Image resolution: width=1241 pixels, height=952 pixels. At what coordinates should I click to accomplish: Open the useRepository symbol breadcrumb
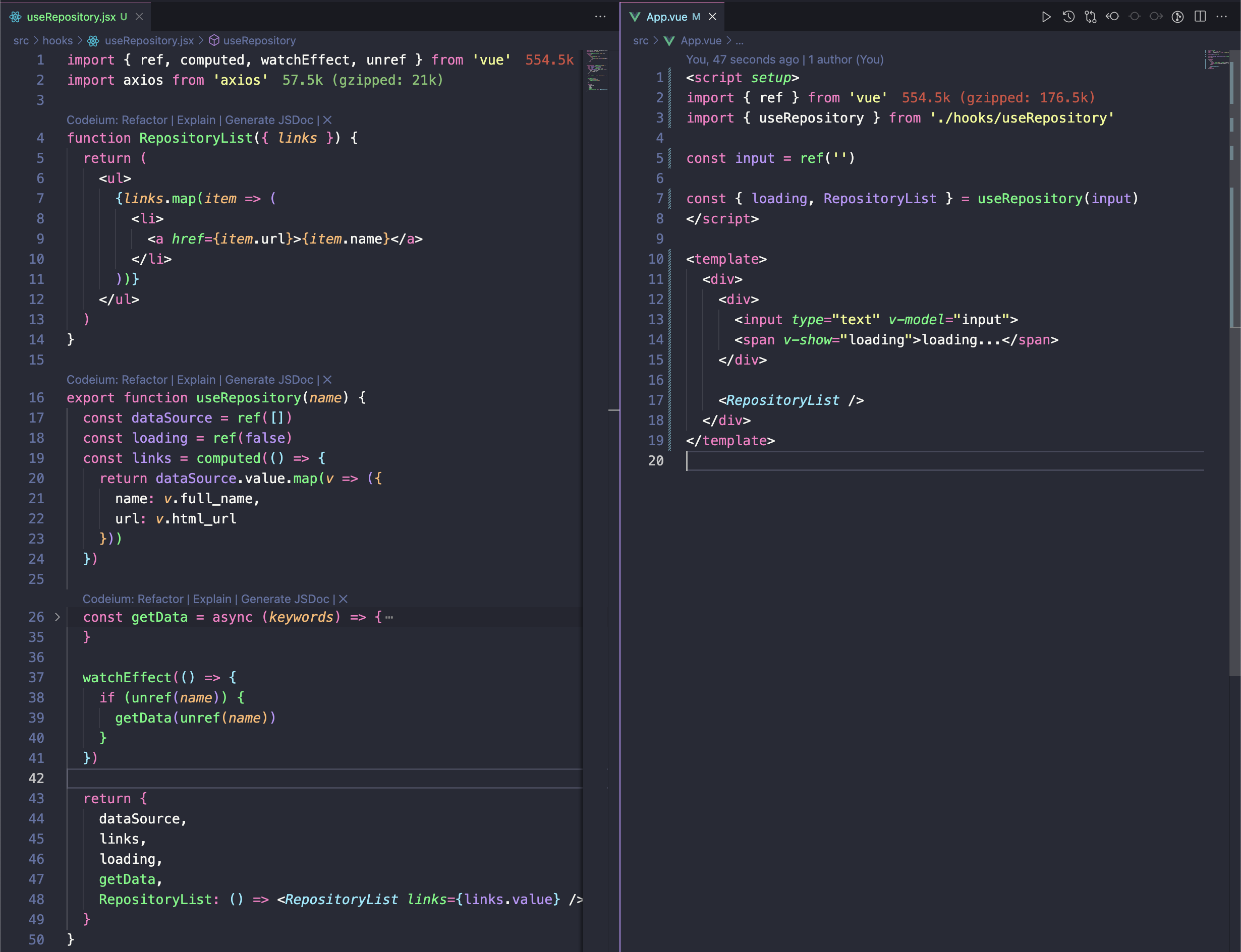pyautogui.click(x=259, y=41)
